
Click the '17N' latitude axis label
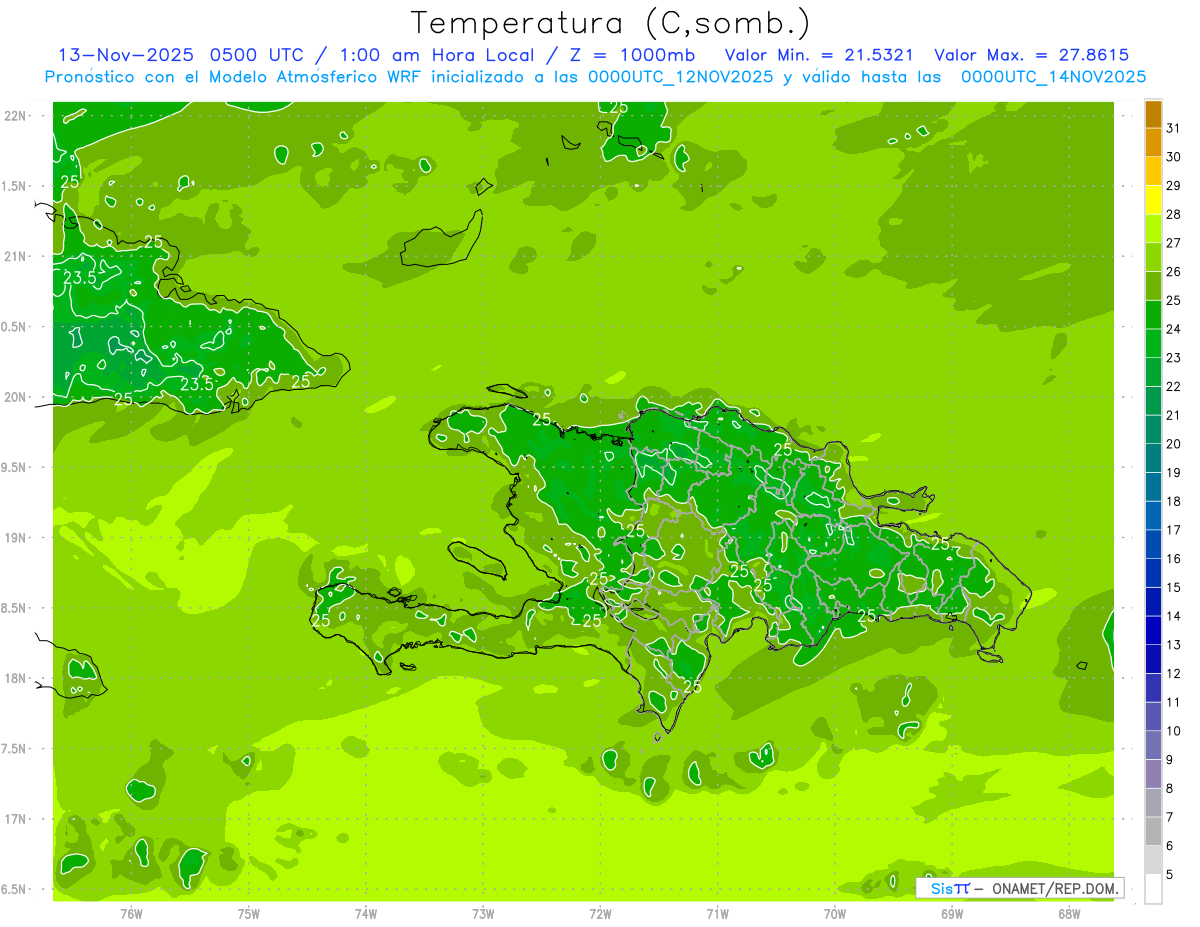click(x=15, y=820)
